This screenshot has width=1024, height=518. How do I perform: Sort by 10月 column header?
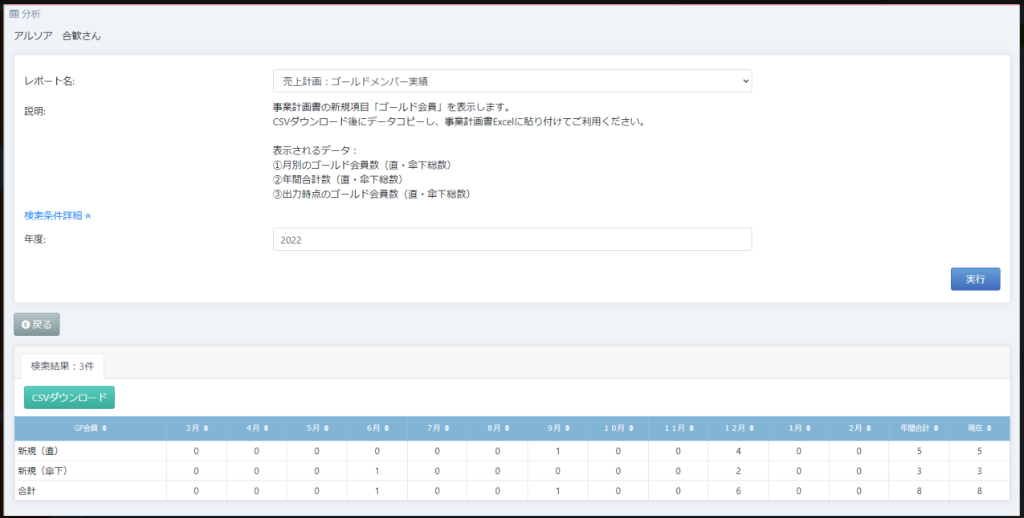(627, 428)
